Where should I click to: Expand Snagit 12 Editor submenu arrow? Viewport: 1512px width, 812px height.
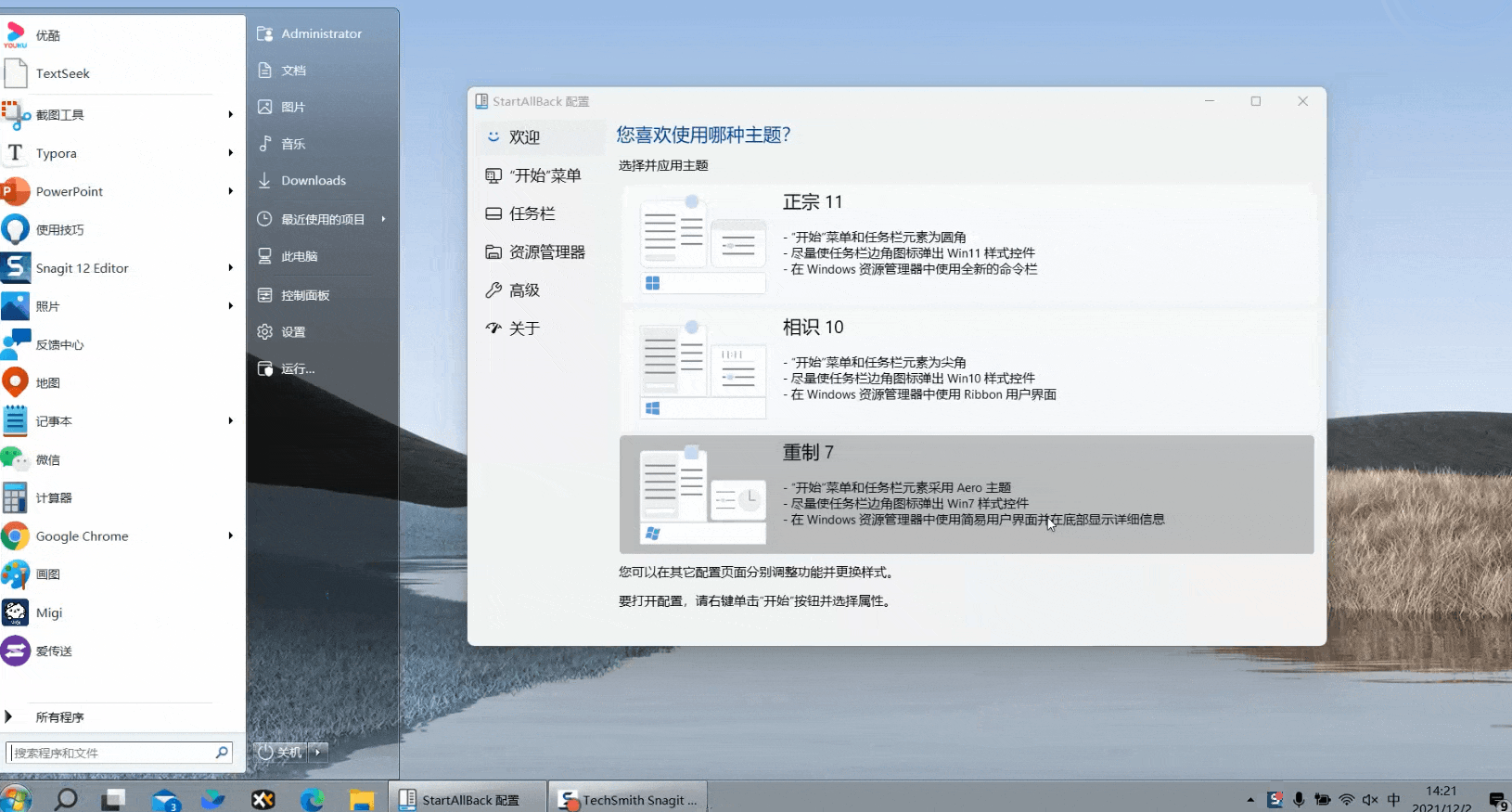point(230,268)
